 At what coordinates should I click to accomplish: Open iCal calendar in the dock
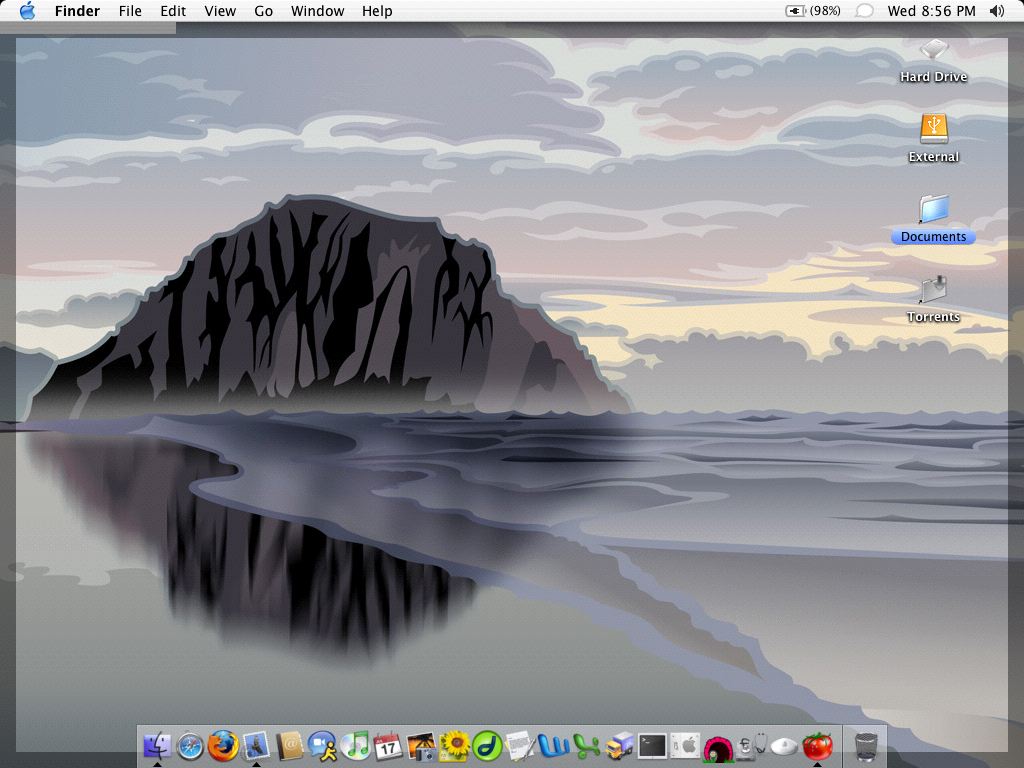point(388,746)
